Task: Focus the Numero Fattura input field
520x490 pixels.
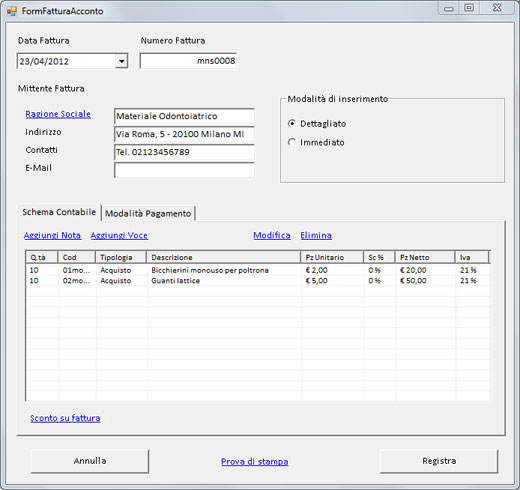Action: tap(188, 61)
